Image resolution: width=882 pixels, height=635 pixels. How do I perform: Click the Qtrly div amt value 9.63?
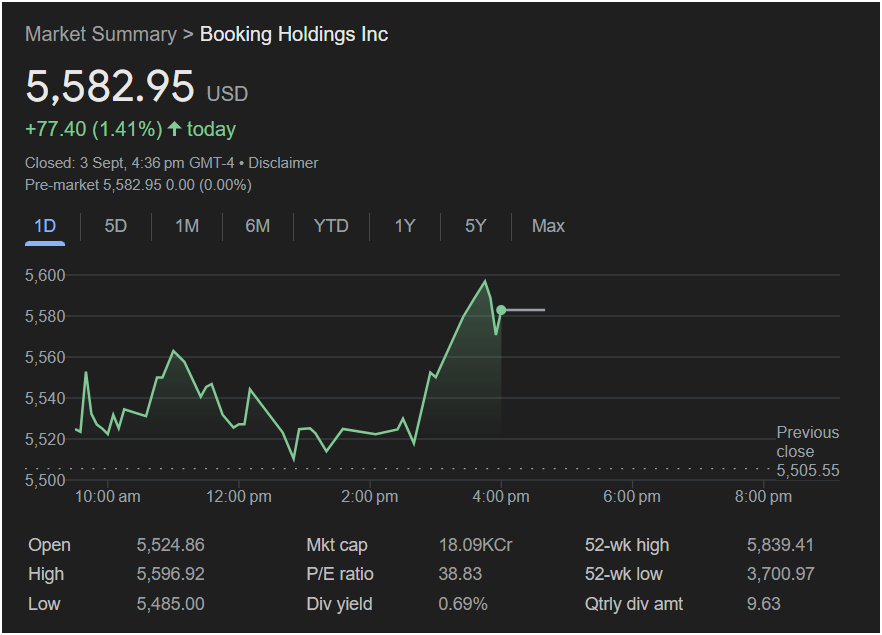point(763,604)
